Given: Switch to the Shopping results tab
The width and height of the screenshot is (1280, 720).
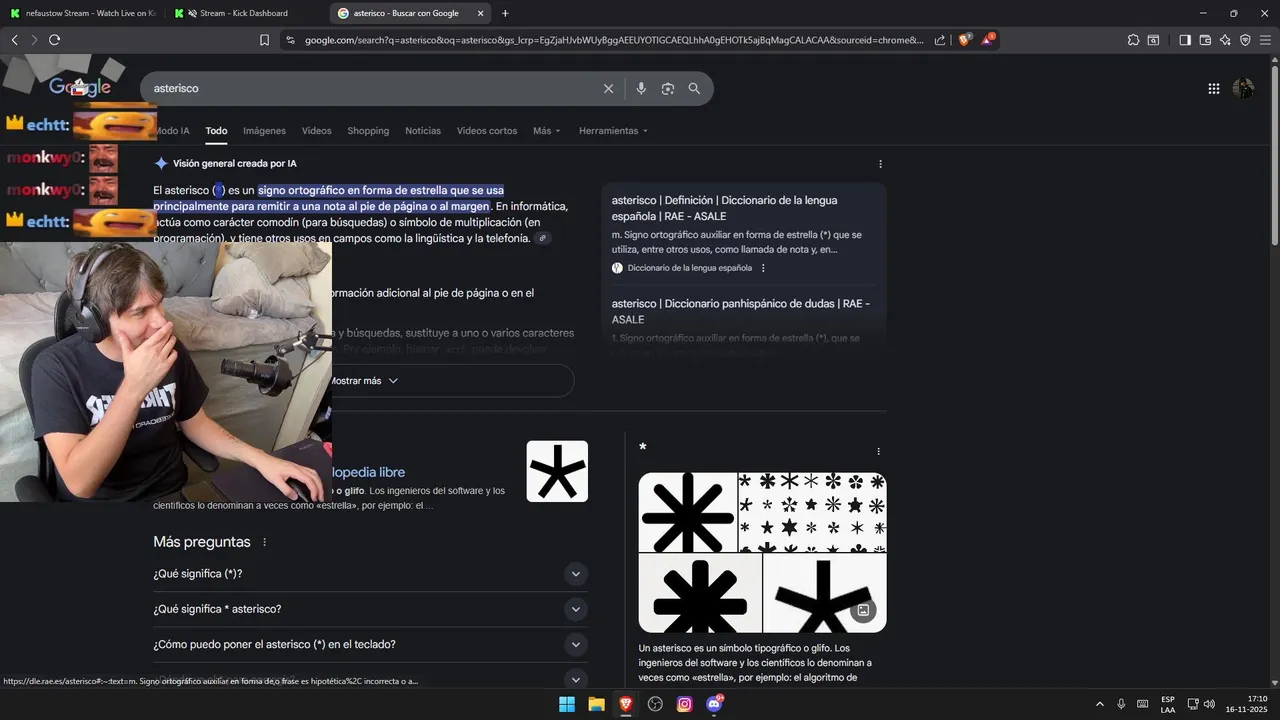Looking at the screenshot, I should click(368, 131).
